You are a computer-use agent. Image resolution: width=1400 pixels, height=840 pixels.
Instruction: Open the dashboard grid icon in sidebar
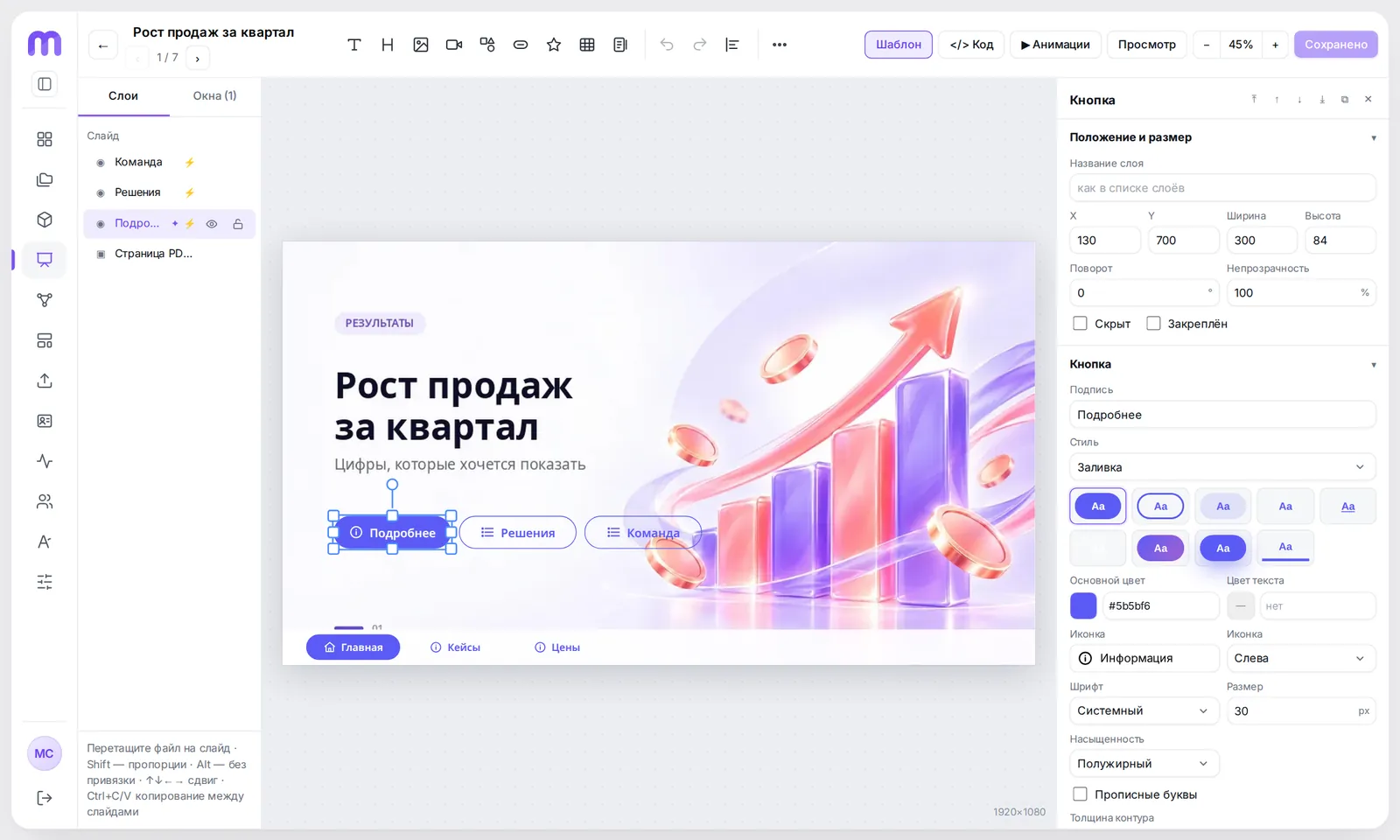45,139
